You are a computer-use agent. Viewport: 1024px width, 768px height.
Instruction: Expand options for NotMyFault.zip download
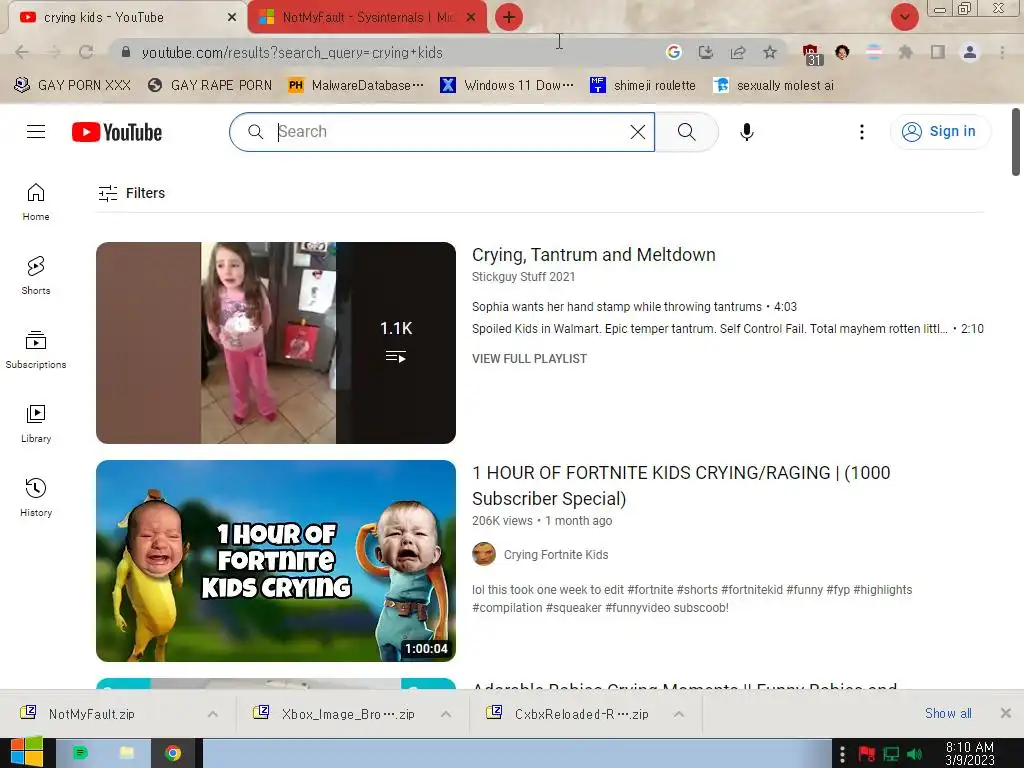coord(213,714)
